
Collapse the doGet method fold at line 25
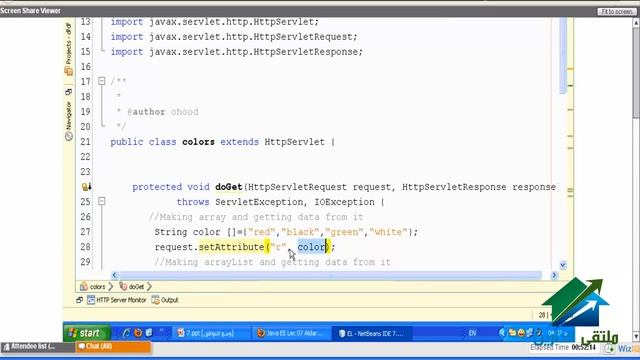coord(102,202)
